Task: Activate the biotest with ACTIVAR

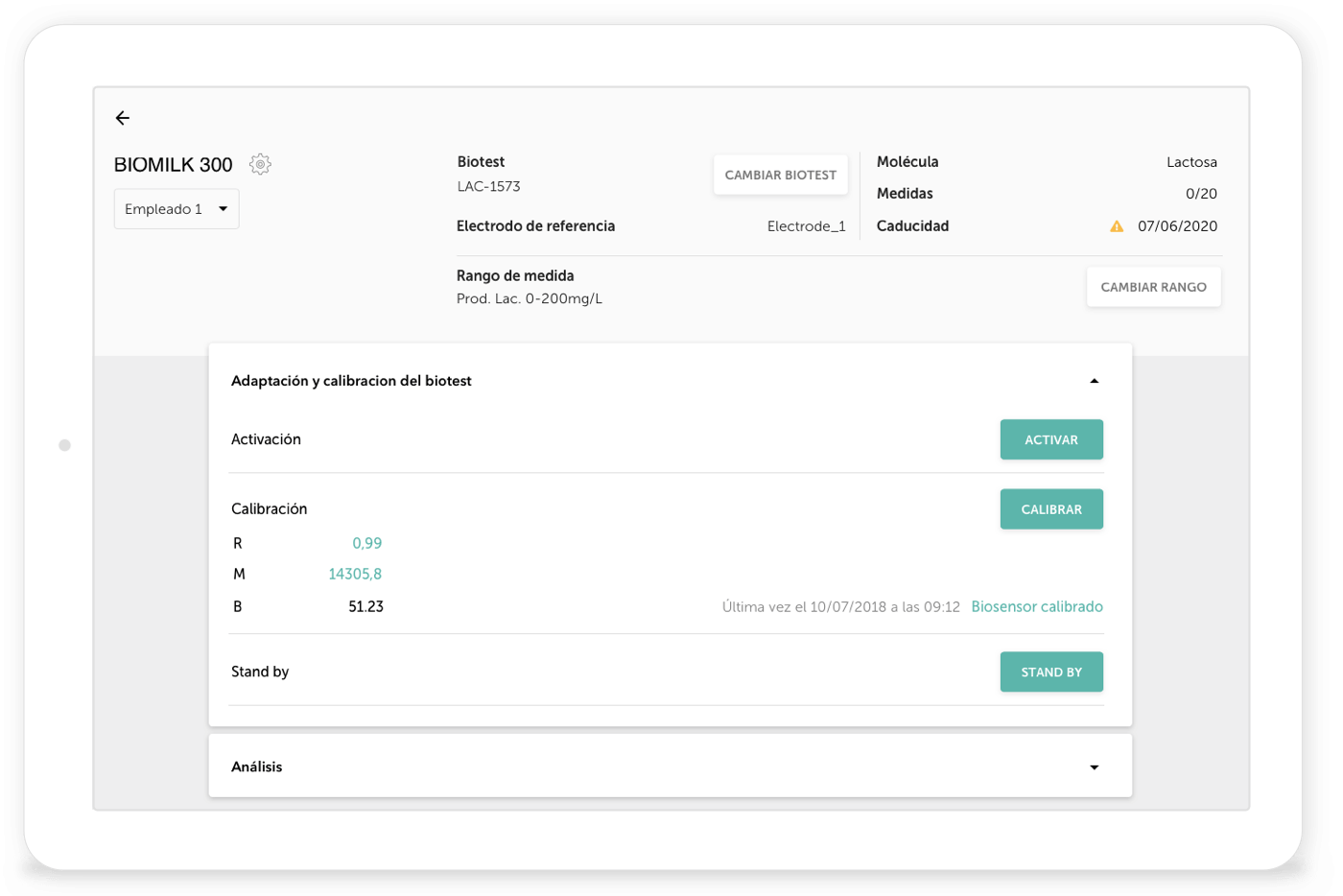Action: coord(1051,439)
